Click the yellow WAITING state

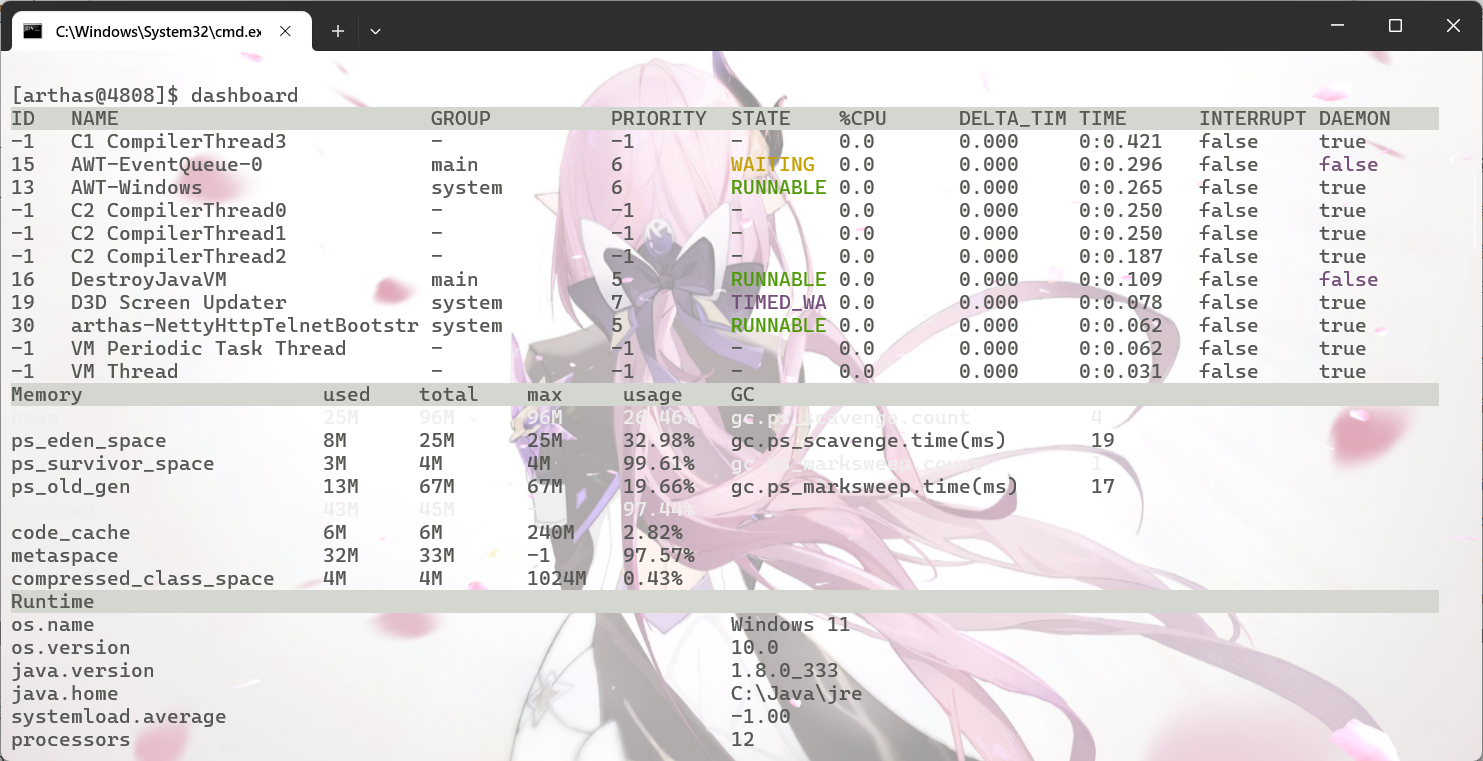[773, 165]
